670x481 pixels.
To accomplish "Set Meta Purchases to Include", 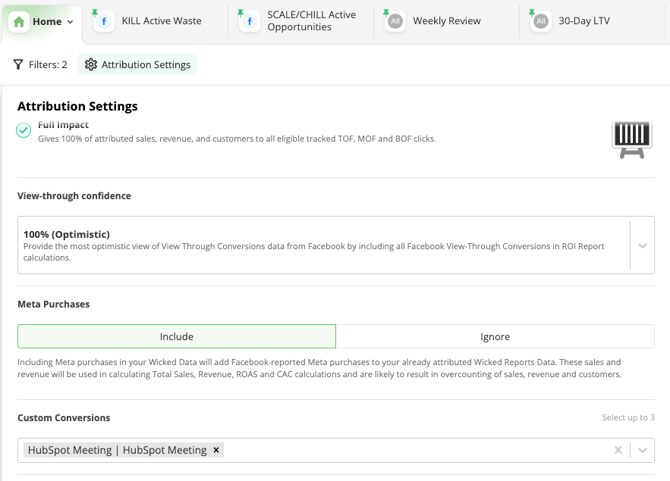I will point(177,337).
